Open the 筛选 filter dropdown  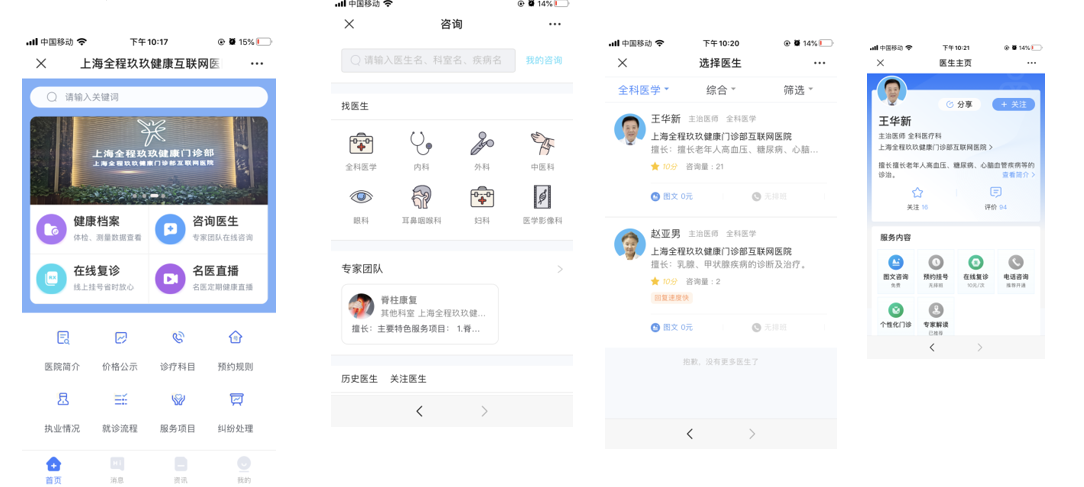[x=798, y=90]
